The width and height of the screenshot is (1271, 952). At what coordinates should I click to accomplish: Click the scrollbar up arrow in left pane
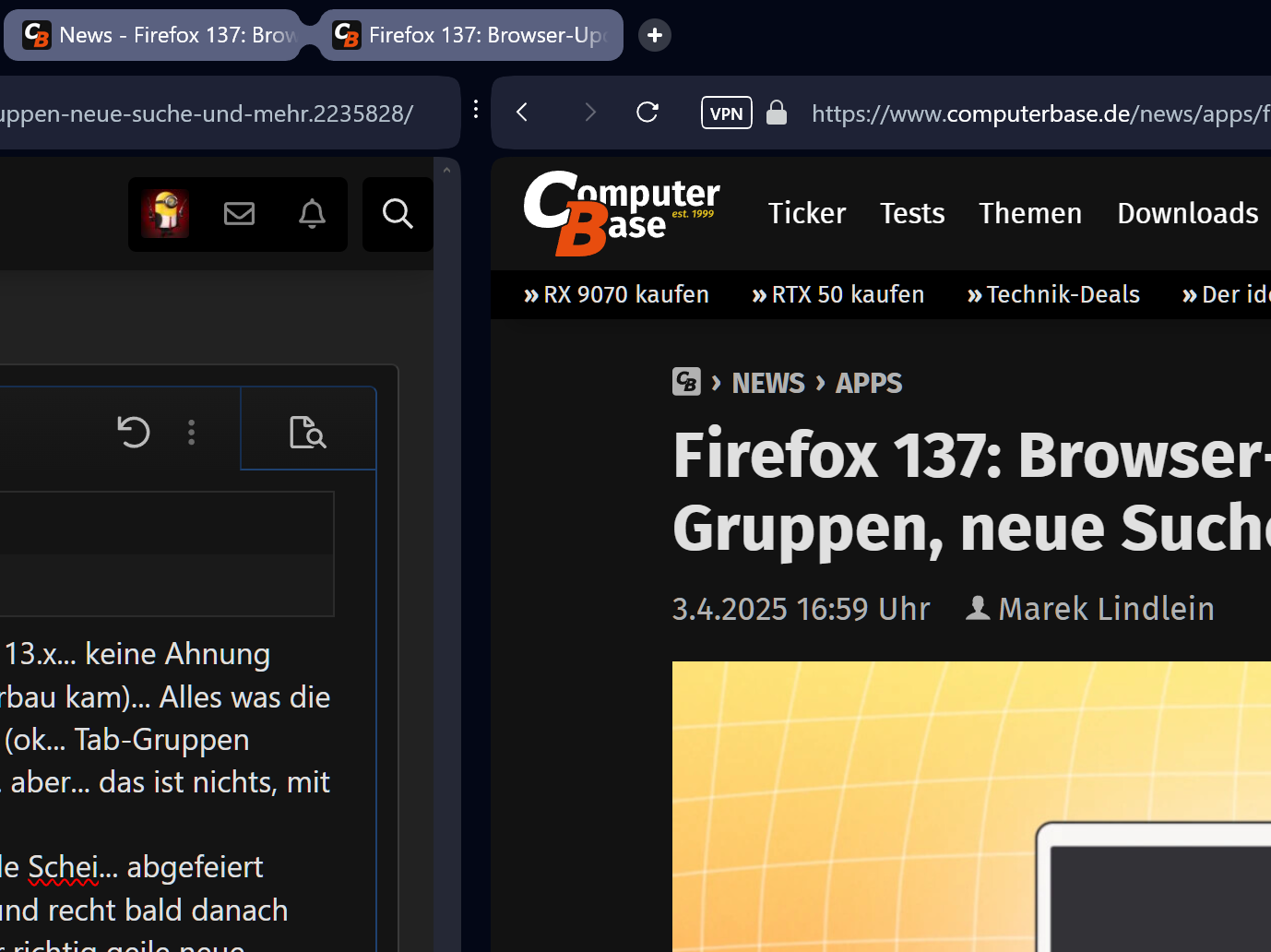(446, 169)
